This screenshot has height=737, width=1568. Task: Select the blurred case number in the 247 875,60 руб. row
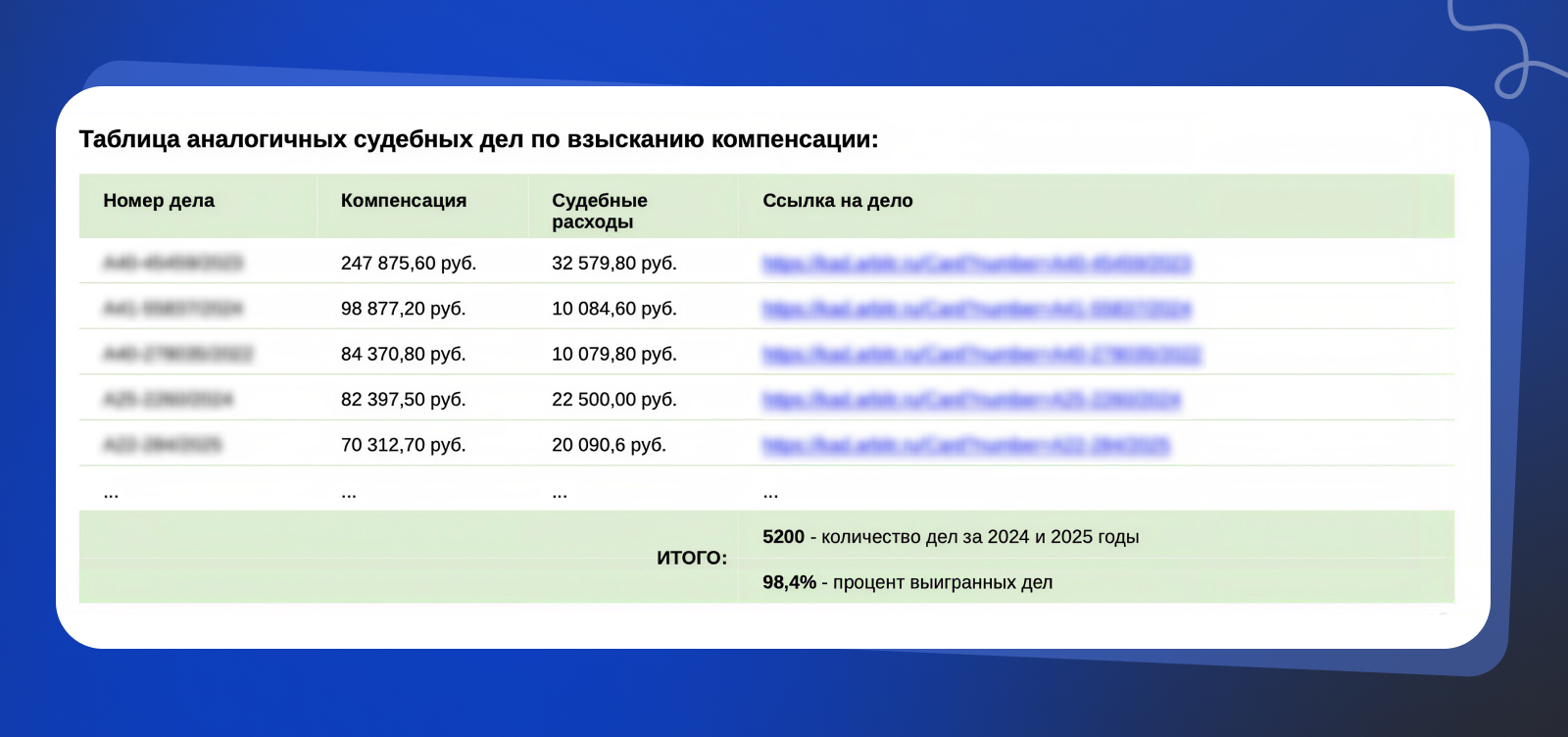tap(172, 263)
